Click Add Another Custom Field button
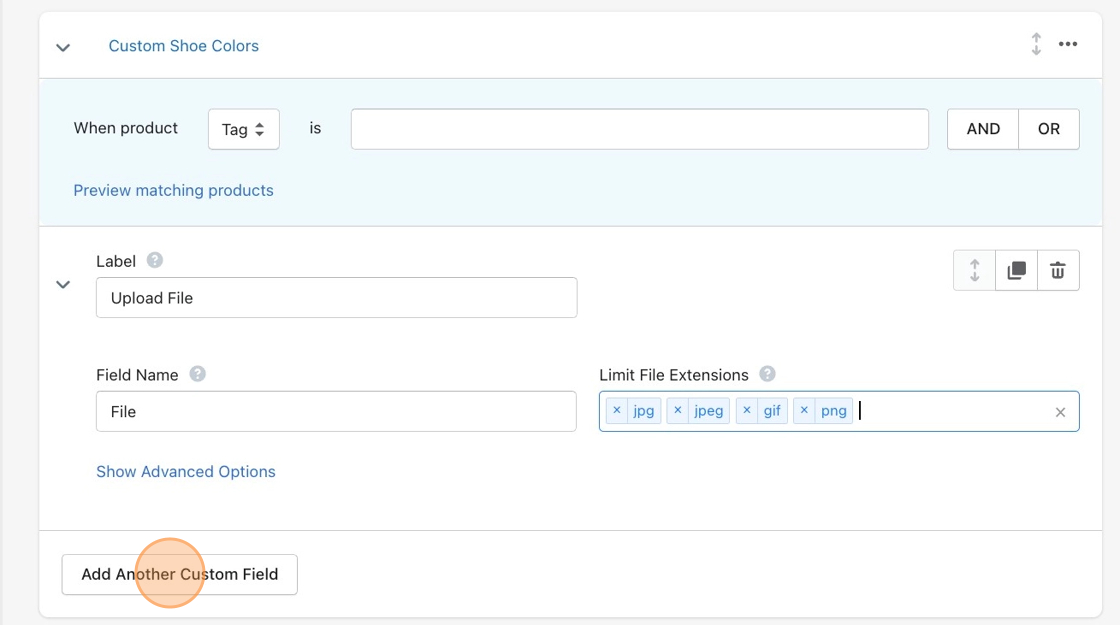This screenshot has width=1120, height=625. point(180,574)
